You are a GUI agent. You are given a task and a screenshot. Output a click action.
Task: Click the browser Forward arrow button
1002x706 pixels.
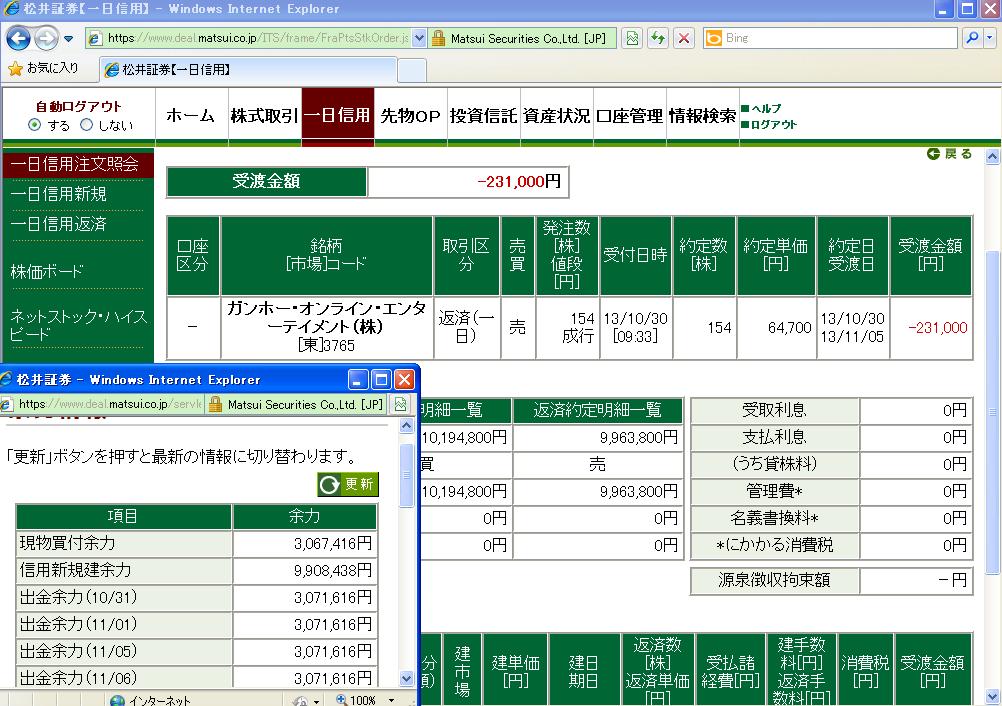[46, 39]
